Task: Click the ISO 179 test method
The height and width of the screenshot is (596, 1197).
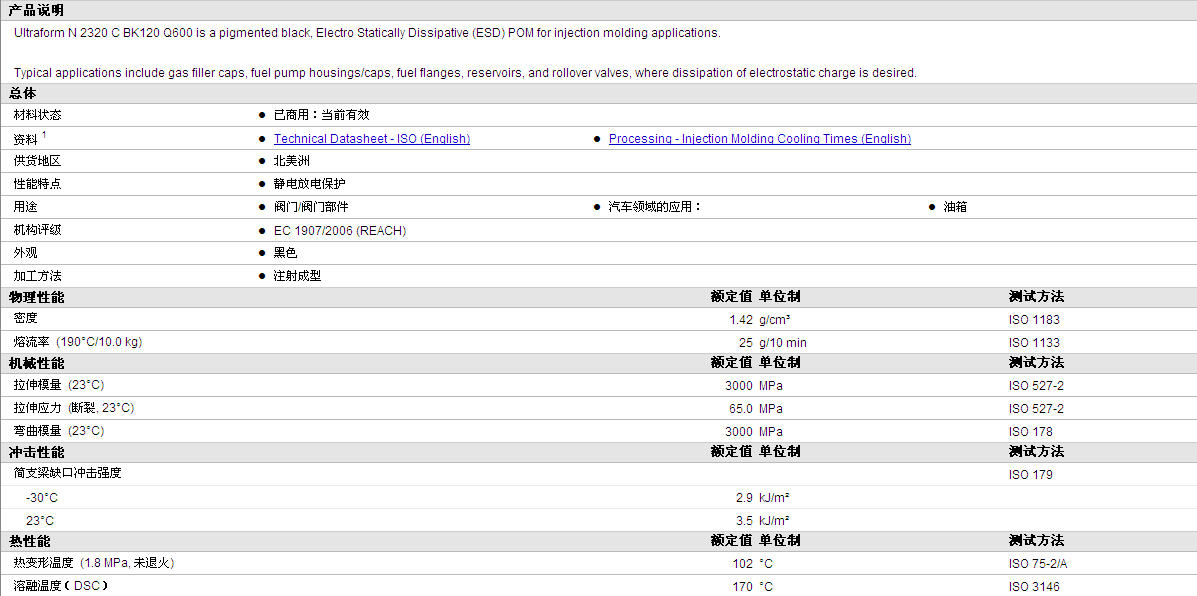Action: 1031,475
